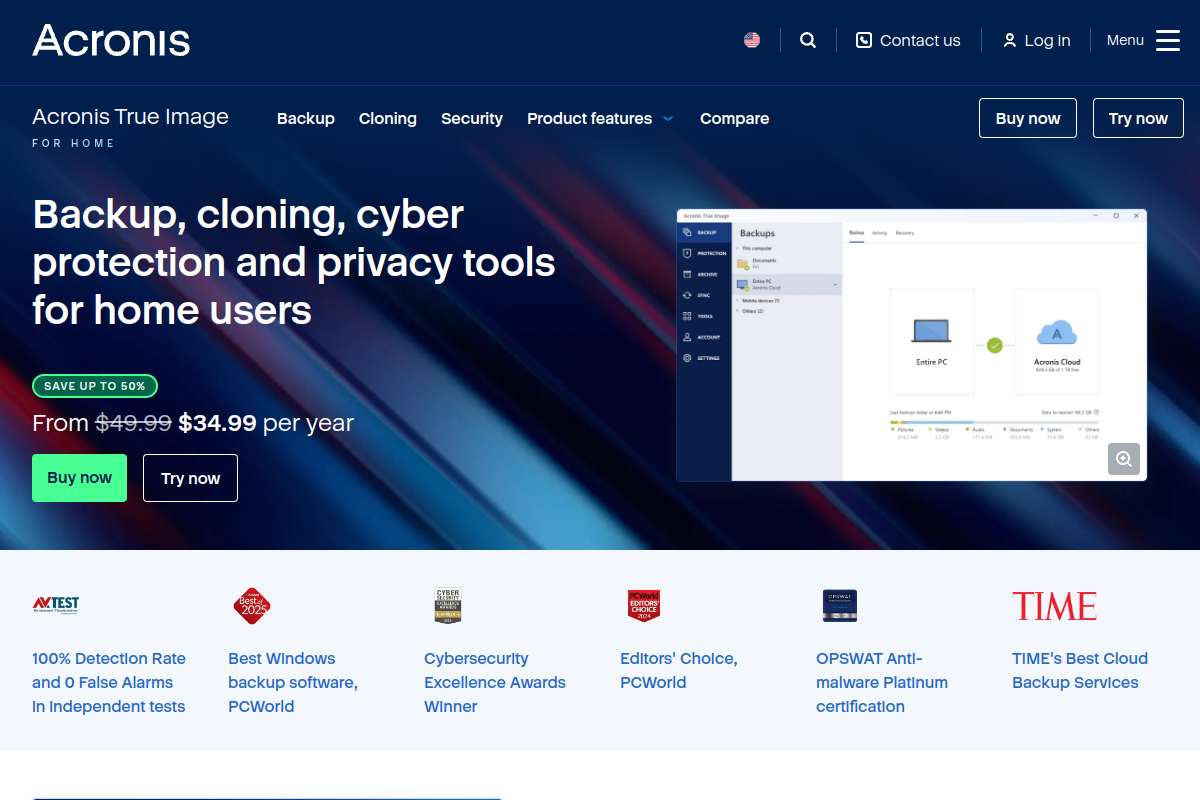Click the AV-TEST award logo
Viewport: 1200px width, 800px height.
(x=56, y=605)
